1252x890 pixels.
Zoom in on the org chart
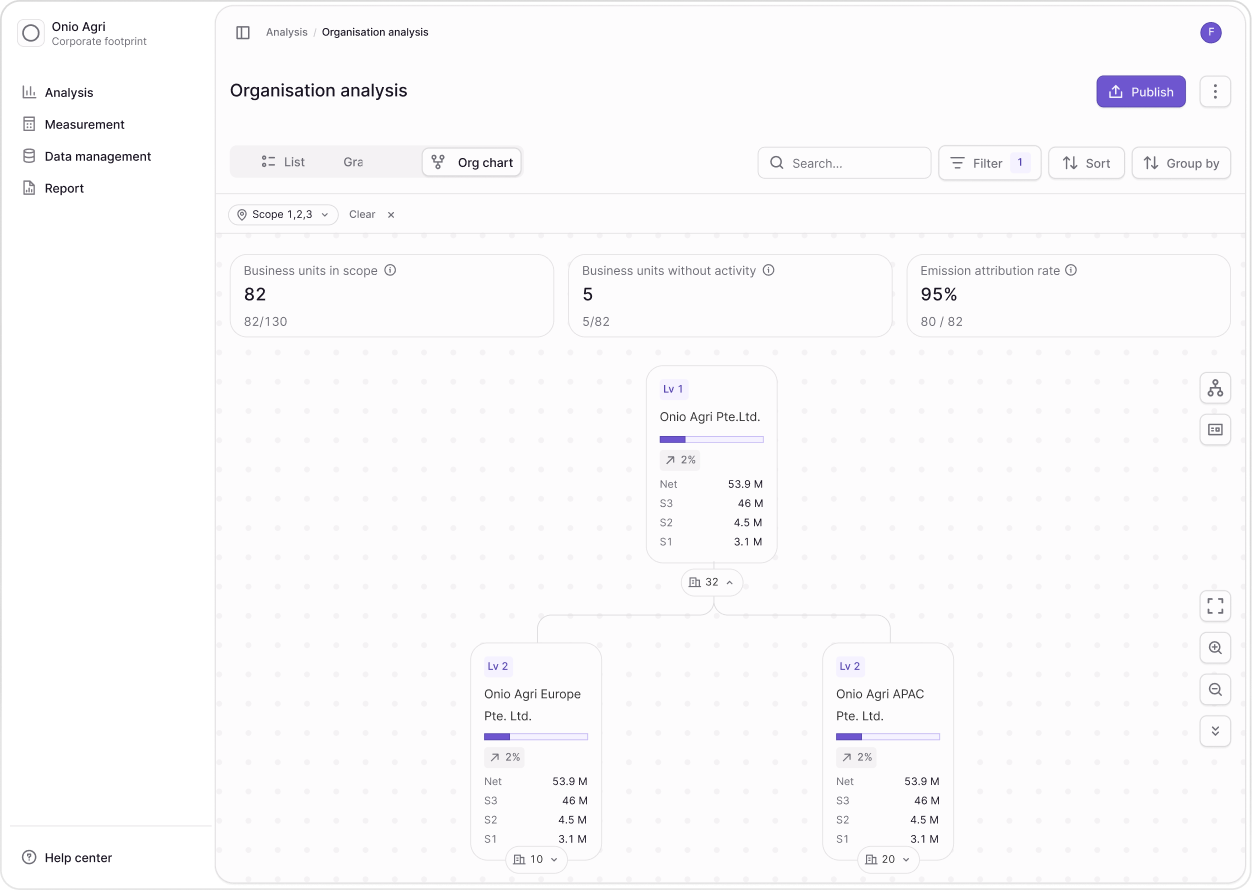(1215, 648)
